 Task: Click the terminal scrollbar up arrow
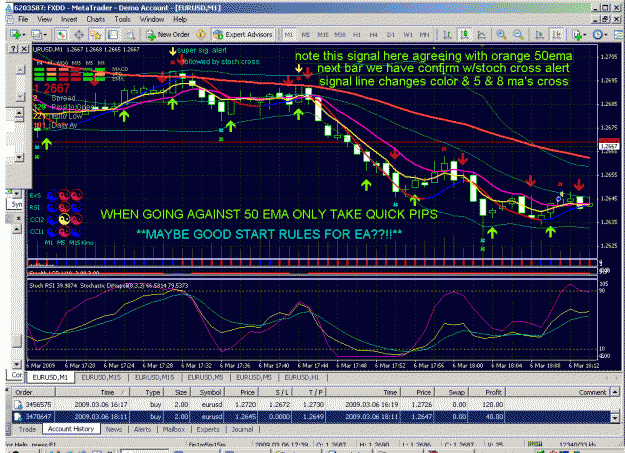(615, 392)
